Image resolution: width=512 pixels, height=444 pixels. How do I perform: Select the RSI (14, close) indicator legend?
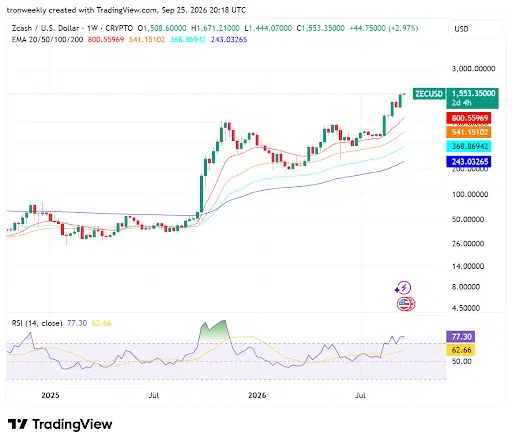(37, 323)
